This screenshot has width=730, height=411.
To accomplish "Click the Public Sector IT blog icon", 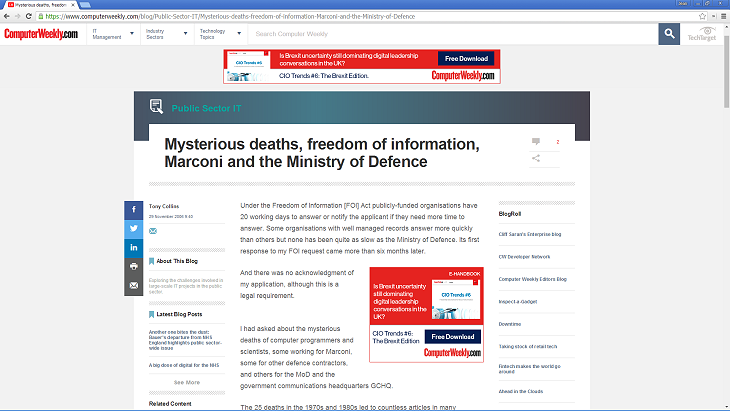I will pyautogui.click(x=156, y=107).
